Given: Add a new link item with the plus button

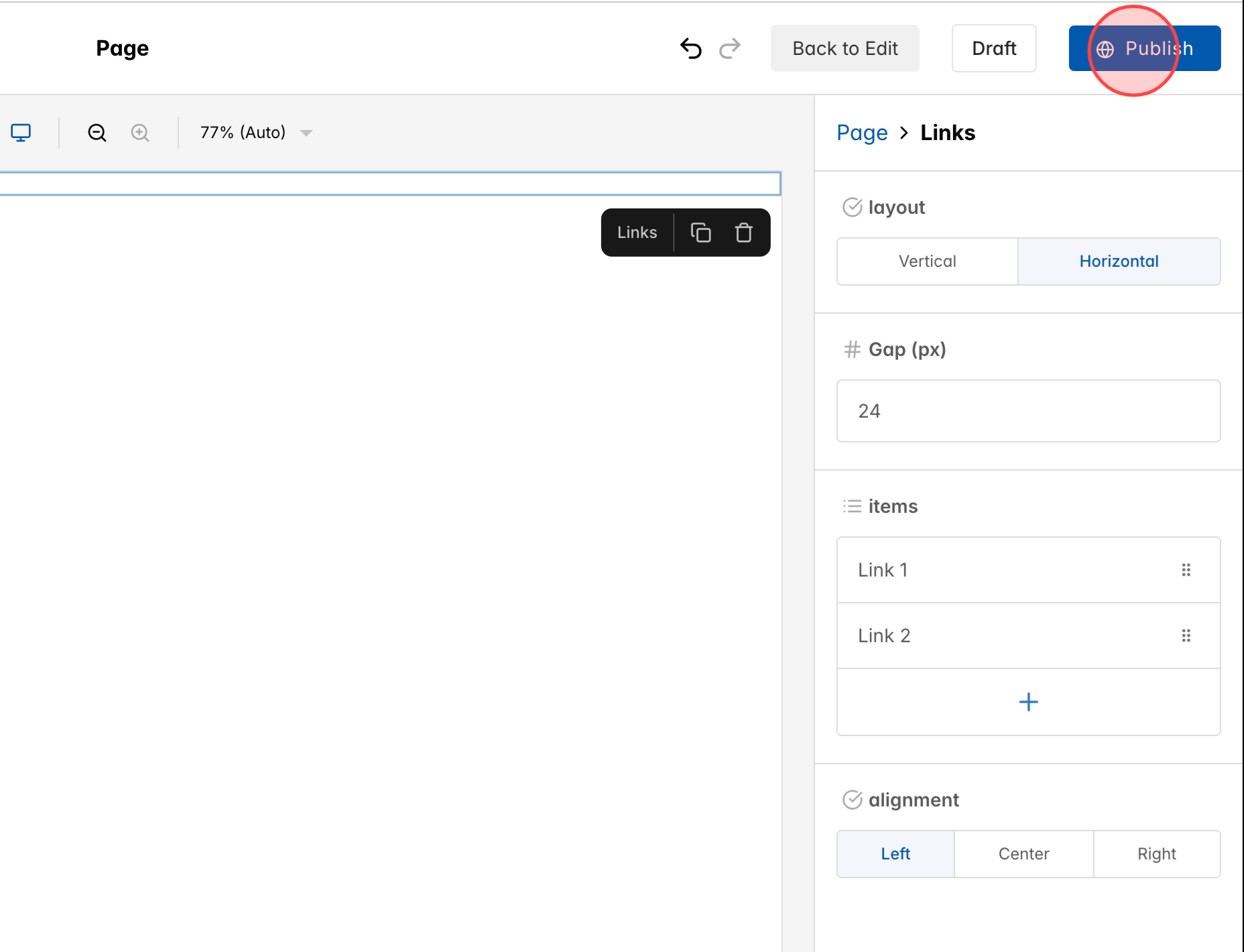Looking at the screenshot, I should [x=1028, y=702].
